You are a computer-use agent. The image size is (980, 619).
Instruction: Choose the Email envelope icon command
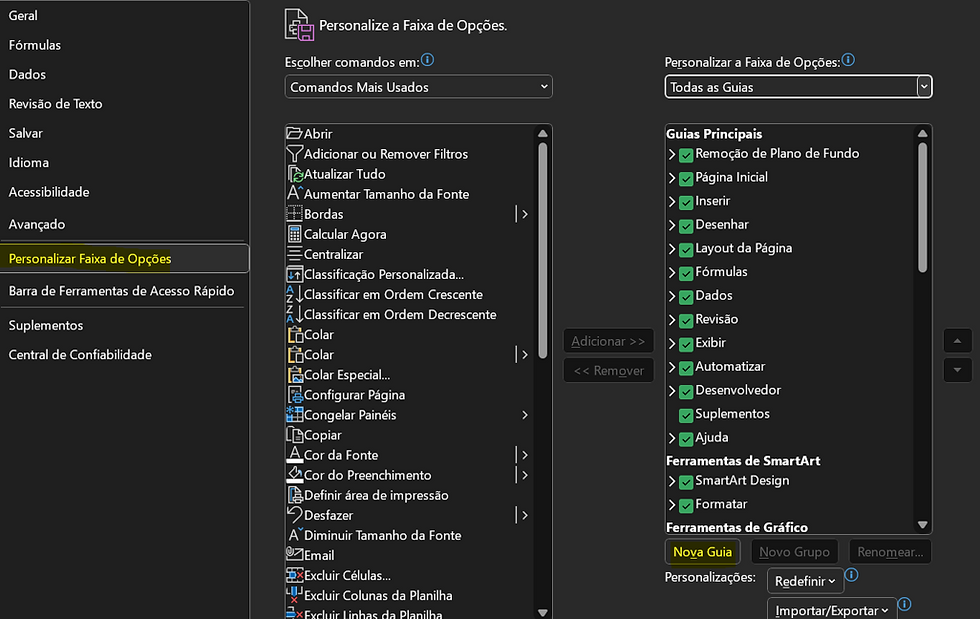click(x=294, y=555)
